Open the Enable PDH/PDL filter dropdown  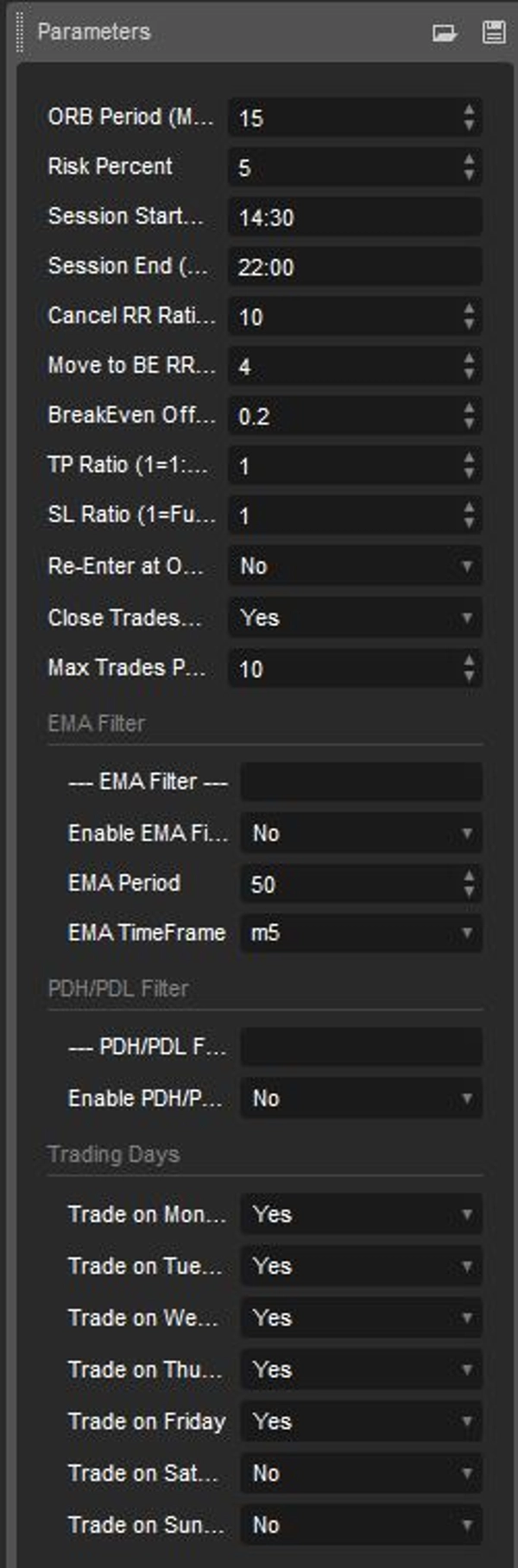coord(360,1099)
